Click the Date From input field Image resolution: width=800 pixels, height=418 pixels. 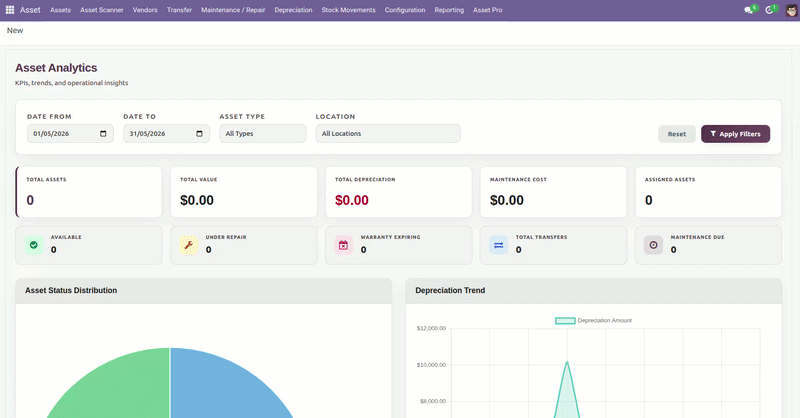(x=70, y=134)
